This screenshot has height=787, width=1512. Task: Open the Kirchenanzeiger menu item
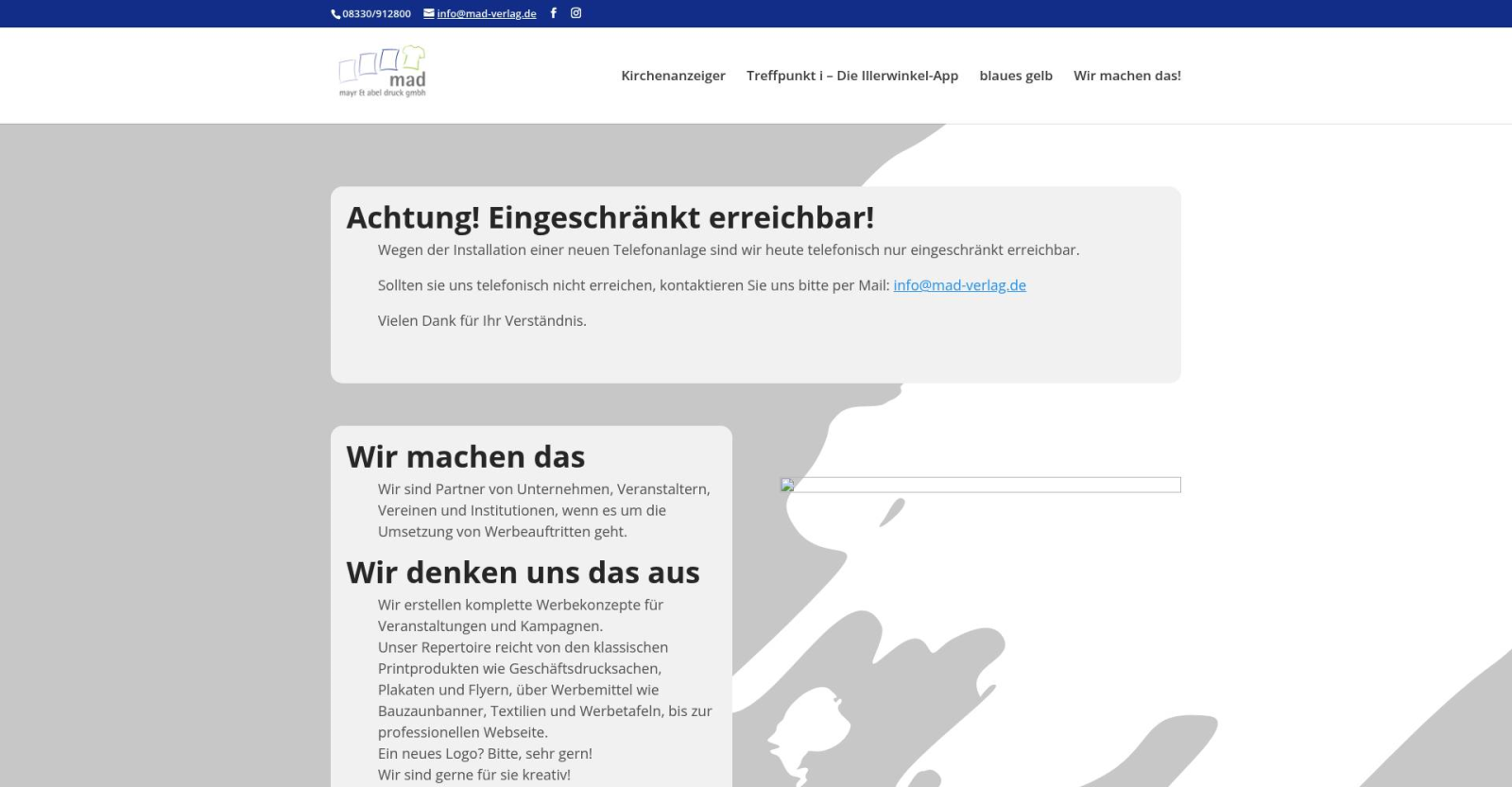pyautogui.click(x=673, y=76)
